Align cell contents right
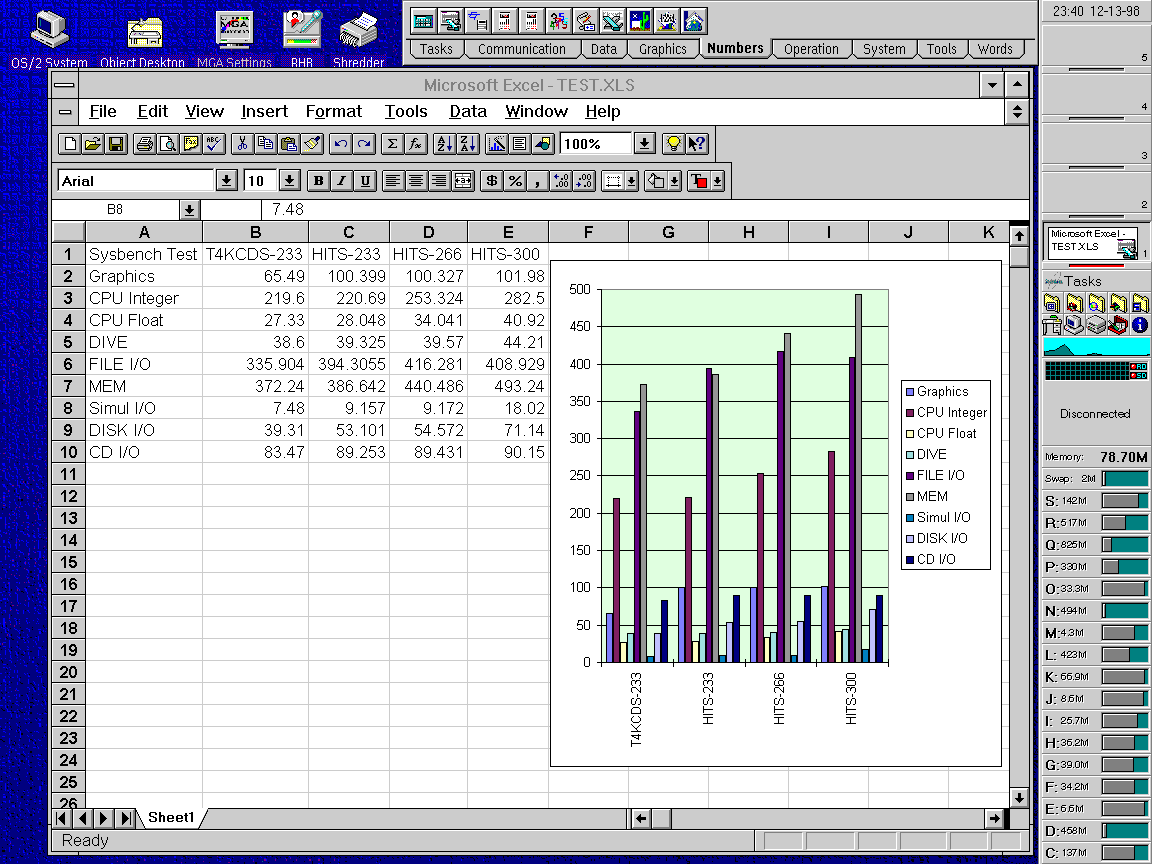The height and width of the screenshot is (864, 1152). [x=439, y=181]
